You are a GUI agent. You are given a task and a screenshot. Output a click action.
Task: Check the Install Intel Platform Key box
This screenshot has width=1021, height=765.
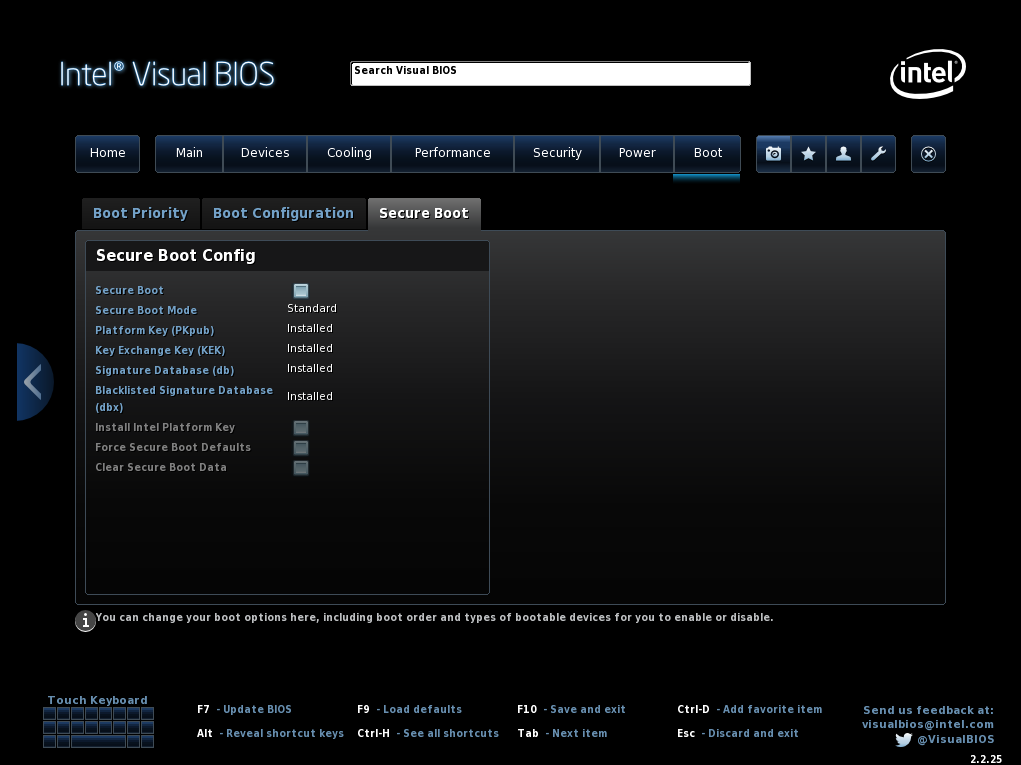[x=301, y=428]
